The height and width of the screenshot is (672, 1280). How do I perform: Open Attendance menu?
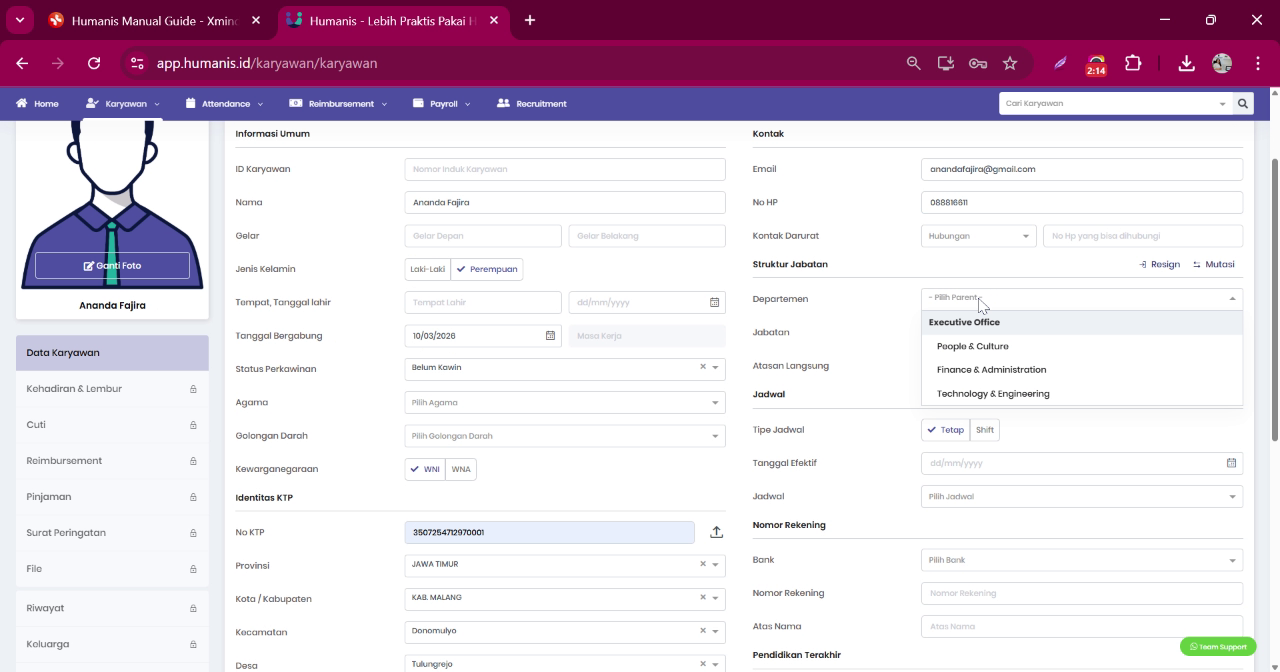[225, 103]
